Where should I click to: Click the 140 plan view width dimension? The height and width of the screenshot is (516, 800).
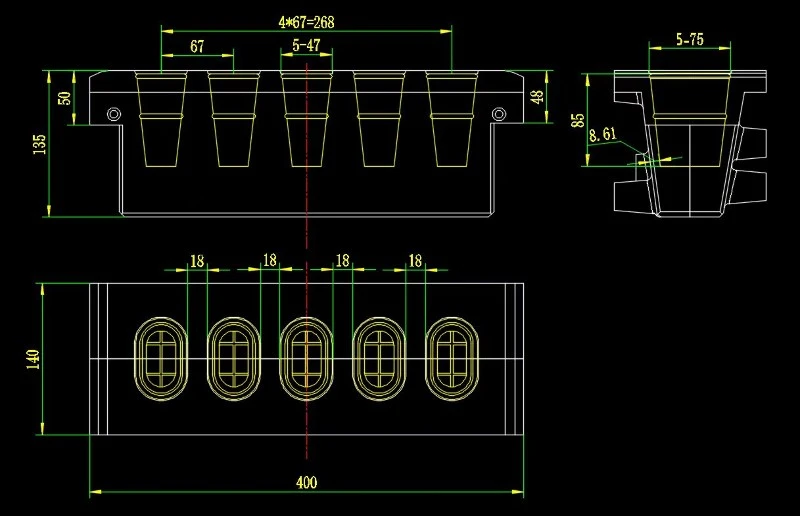click(33, 359)
